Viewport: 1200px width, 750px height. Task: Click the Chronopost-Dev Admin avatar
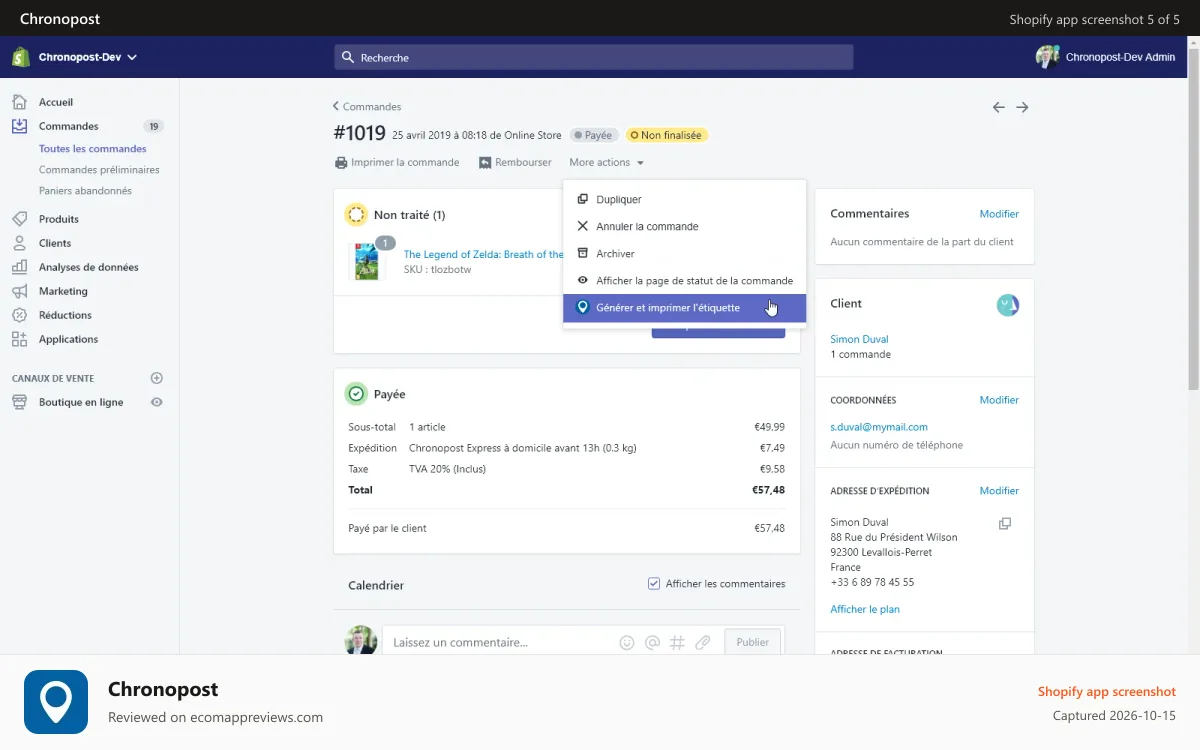pyautogui.click(x=1047, y=57)
